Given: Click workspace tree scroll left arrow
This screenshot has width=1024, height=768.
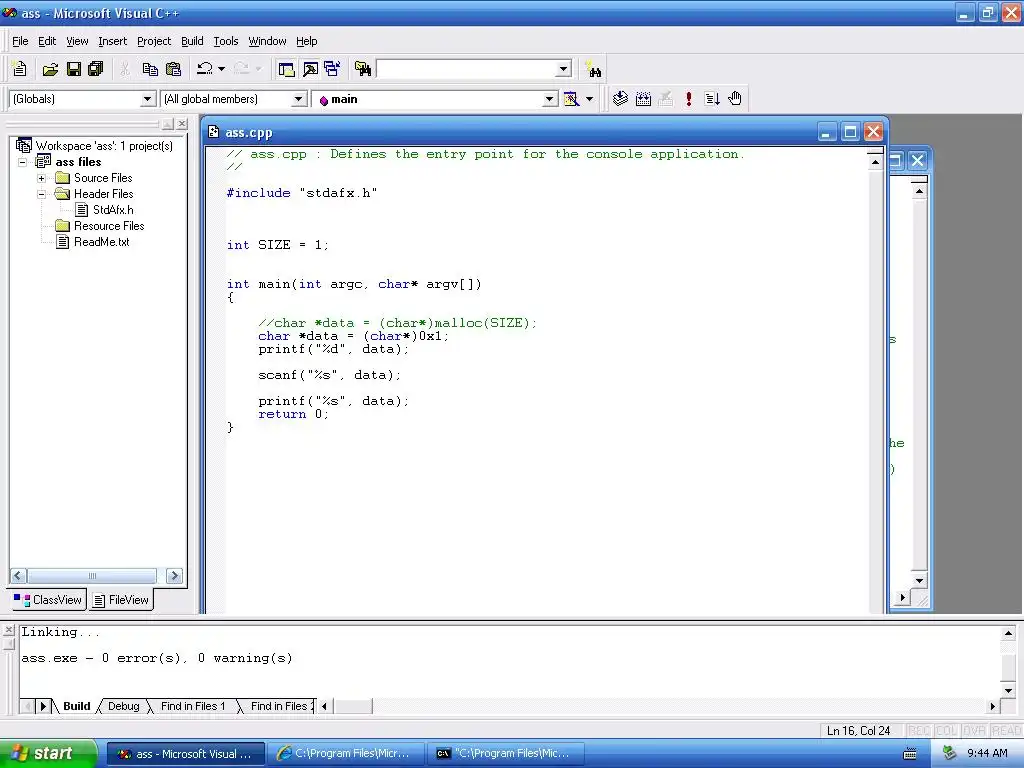Looking at the screenshot, I should pyautogui.click(x=18, y=575).
